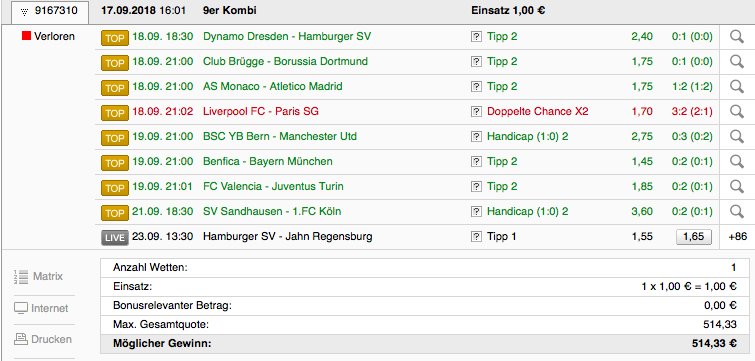Select Internet option in sidebar

(x=41, y=308)
